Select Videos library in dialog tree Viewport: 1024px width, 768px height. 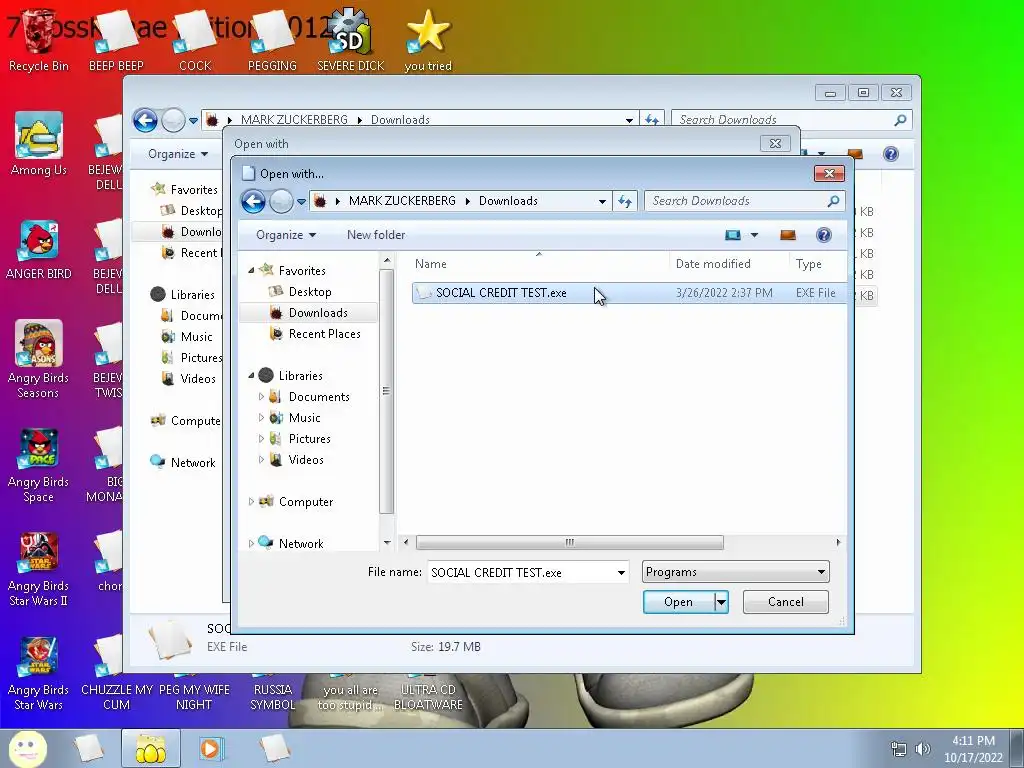(306, 460)
